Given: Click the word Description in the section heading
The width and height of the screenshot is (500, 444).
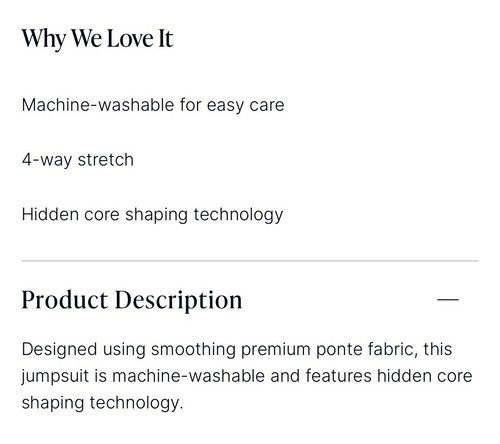Looking at the screenshot, I should (x=178, y=301).
